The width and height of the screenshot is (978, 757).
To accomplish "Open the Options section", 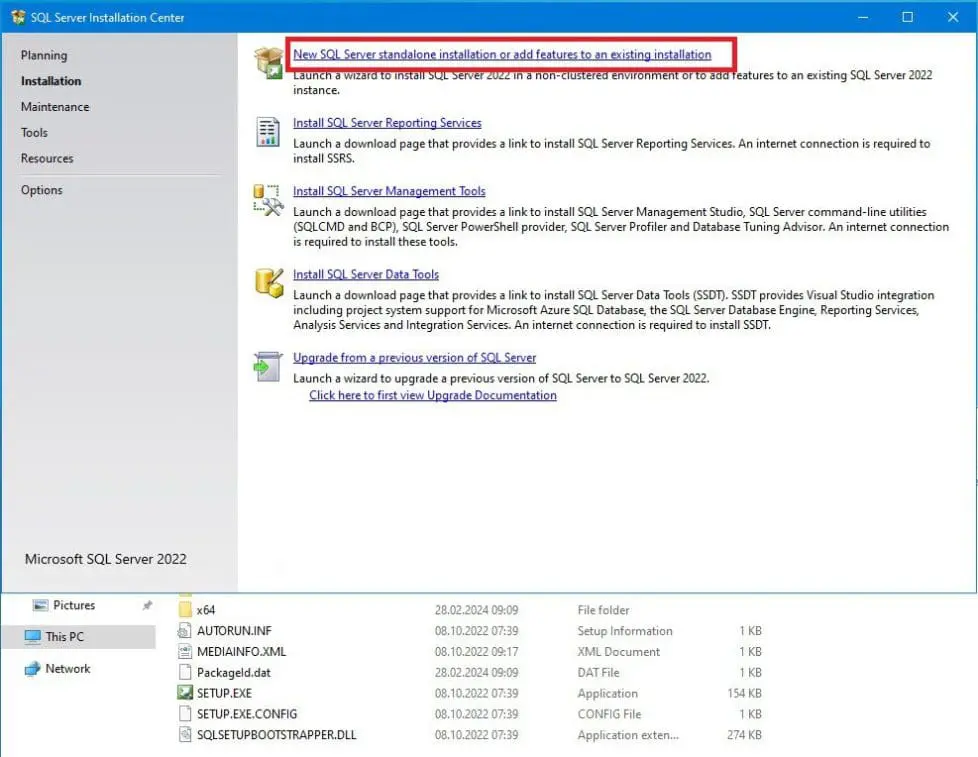I will 39,190.
